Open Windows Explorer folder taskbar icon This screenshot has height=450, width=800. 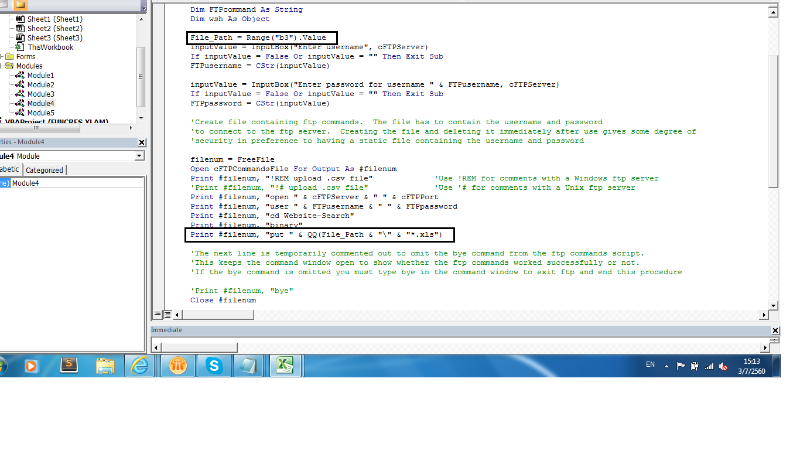click(x=104, y=366)
